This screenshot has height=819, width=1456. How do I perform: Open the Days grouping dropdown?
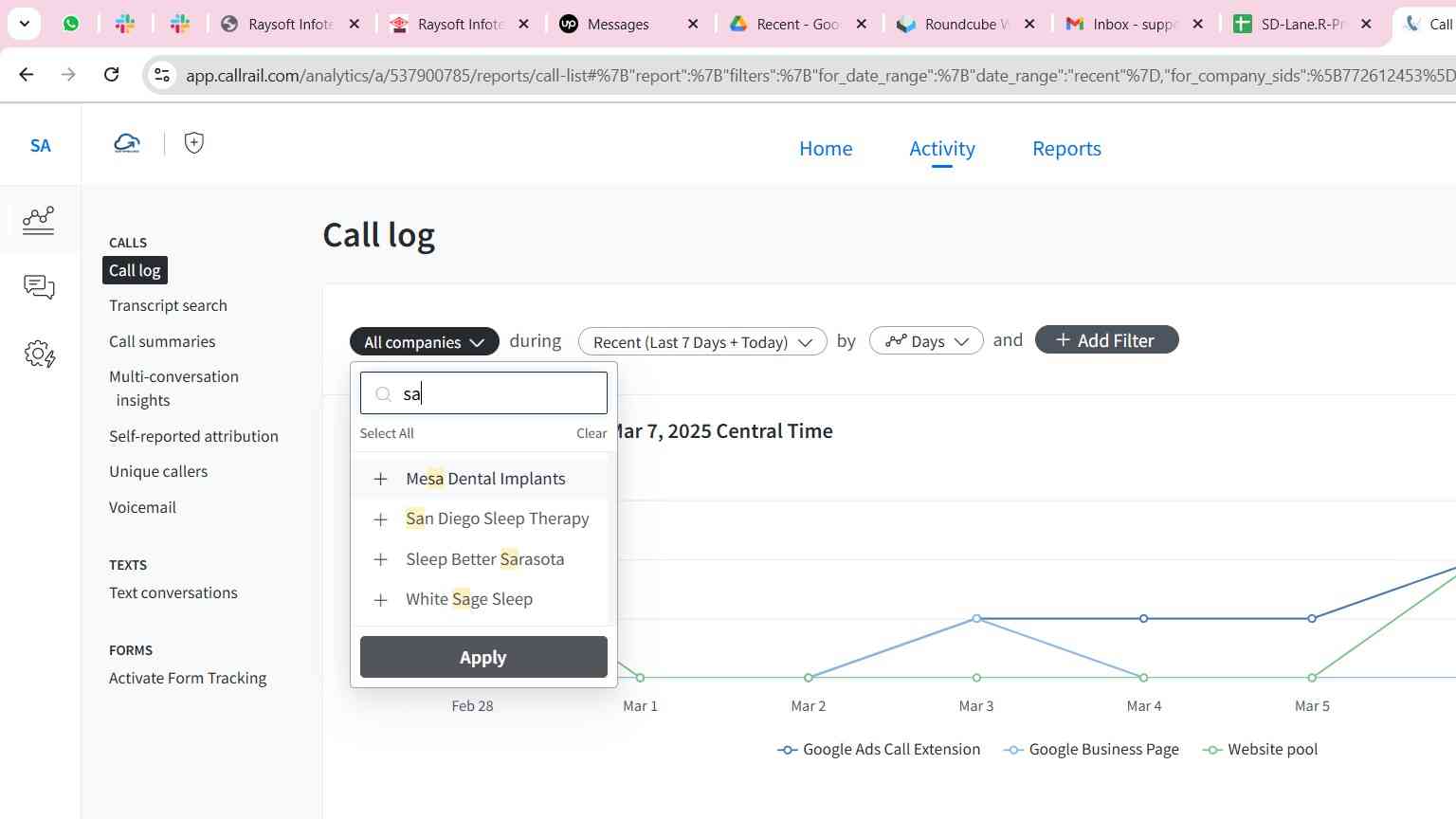926,341
